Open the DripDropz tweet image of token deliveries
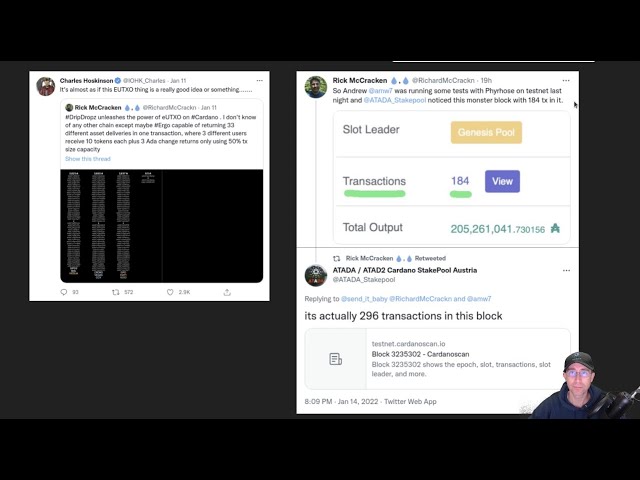 click(x=162, y=226)
